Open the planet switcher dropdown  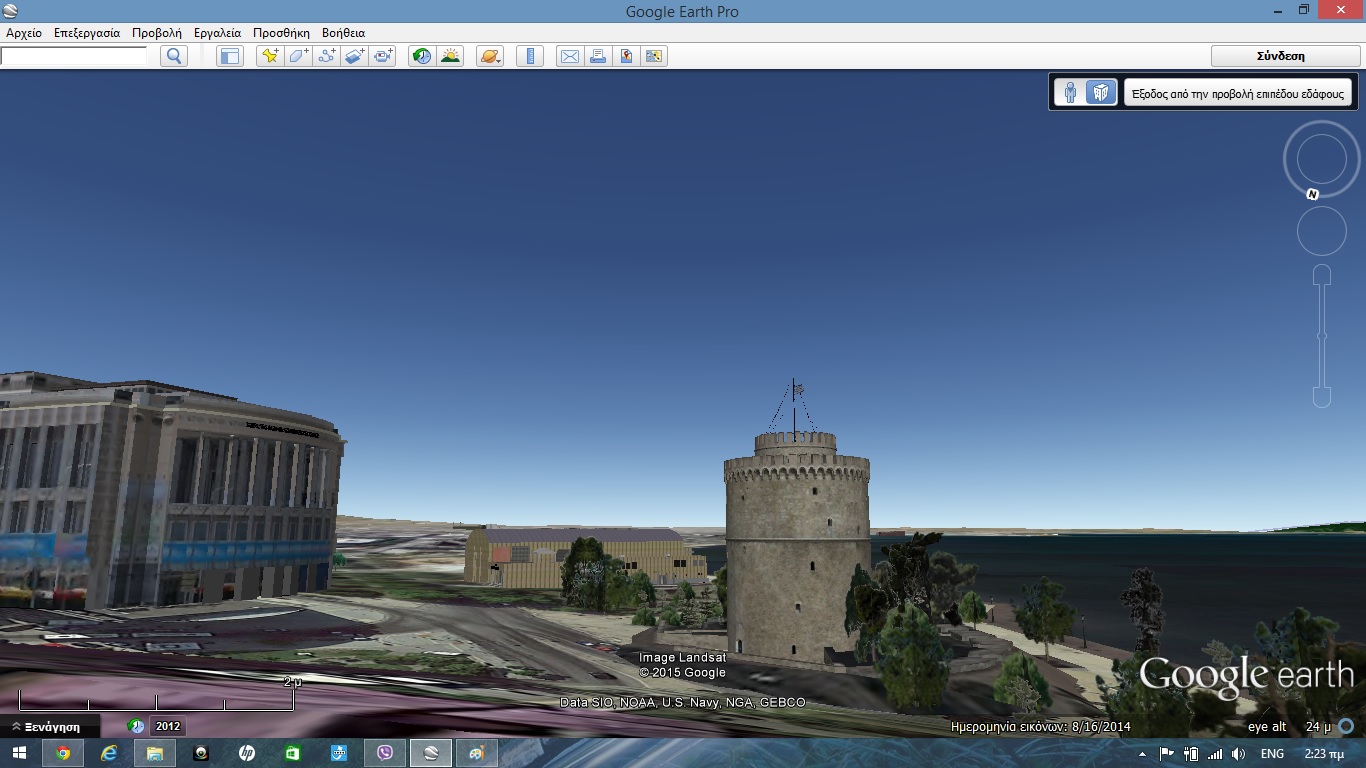490,56
